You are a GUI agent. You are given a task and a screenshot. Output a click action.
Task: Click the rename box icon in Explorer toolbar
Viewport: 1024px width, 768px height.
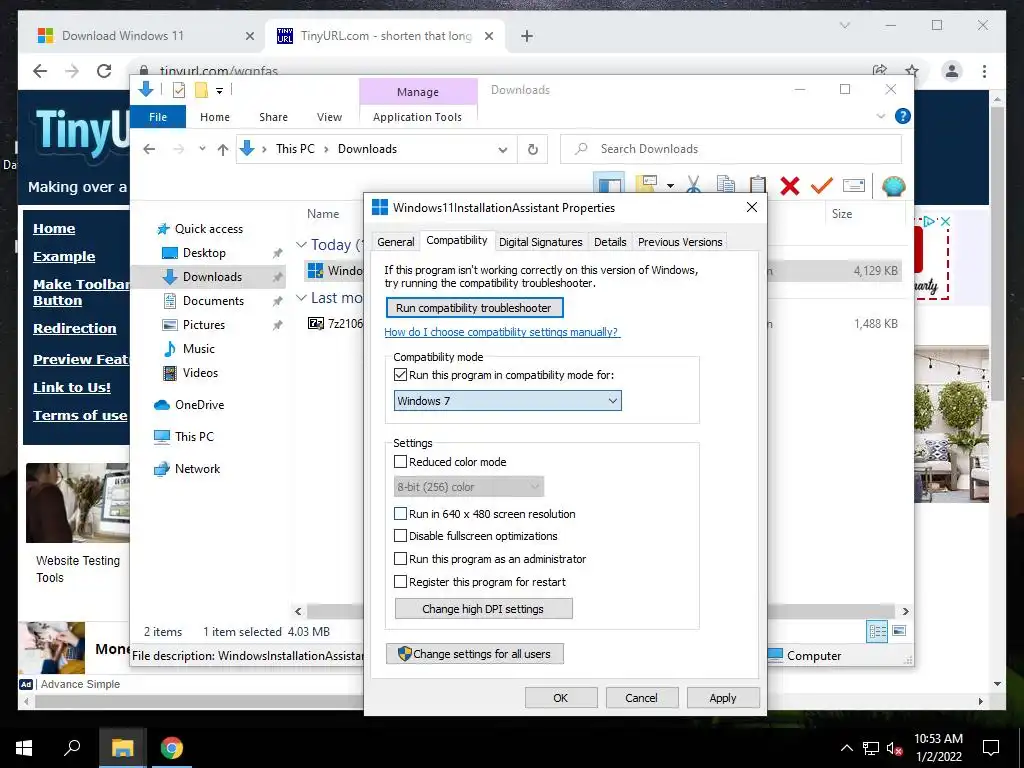pyautogui.click(x=854, y=185)
